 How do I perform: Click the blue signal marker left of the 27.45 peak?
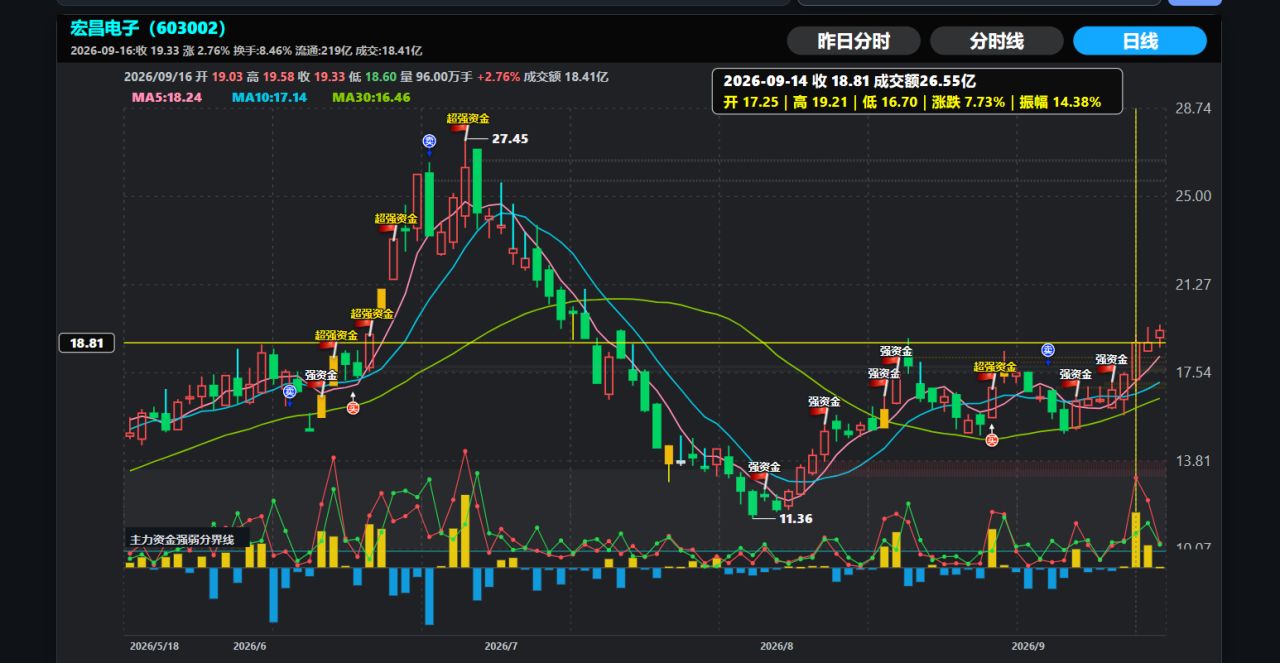point(429,141)
